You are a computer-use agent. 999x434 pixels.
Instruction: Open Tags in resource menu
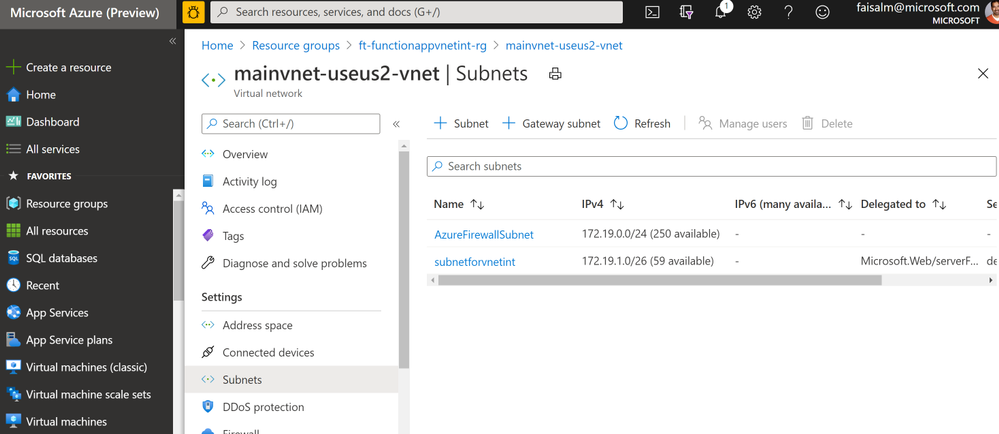pyautogui.click(x=233, y=236)
